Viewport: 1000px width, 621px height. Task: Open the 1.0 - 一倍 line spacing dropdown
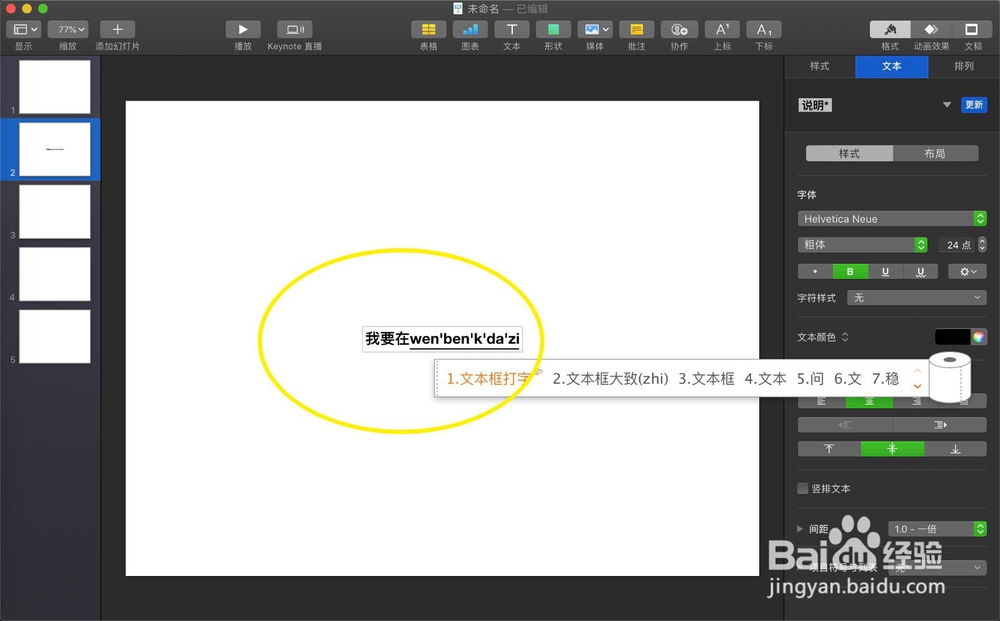[x=938, y=529]
